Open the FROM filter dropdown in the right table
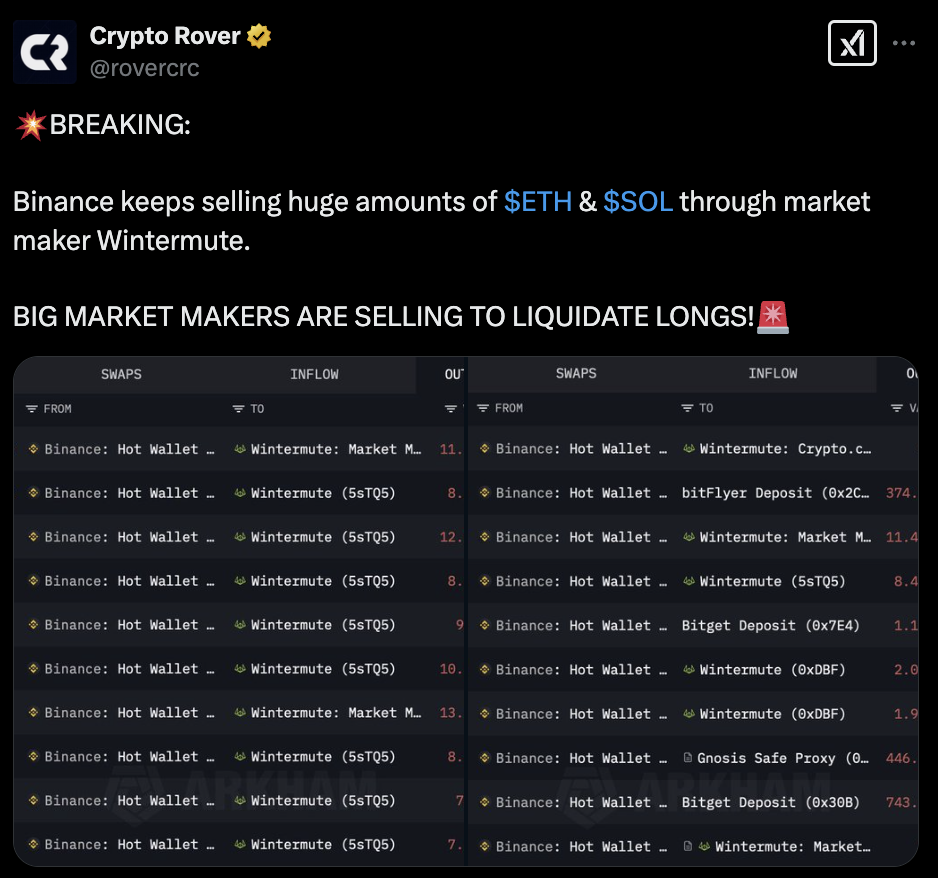The height and width of the screenshot is (878, 938). 483,408
